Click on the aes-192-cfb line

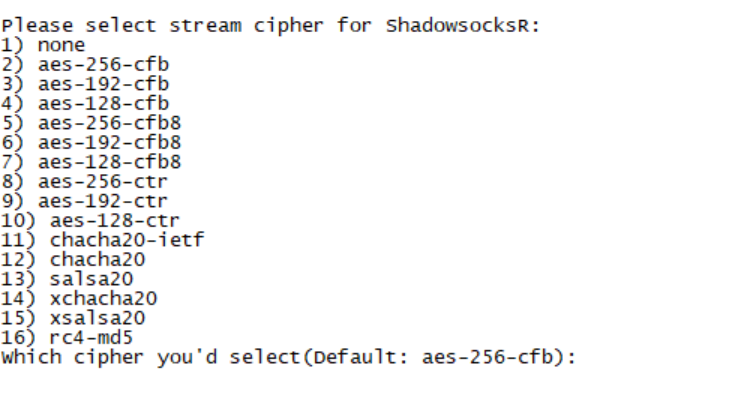pos(85,84)
